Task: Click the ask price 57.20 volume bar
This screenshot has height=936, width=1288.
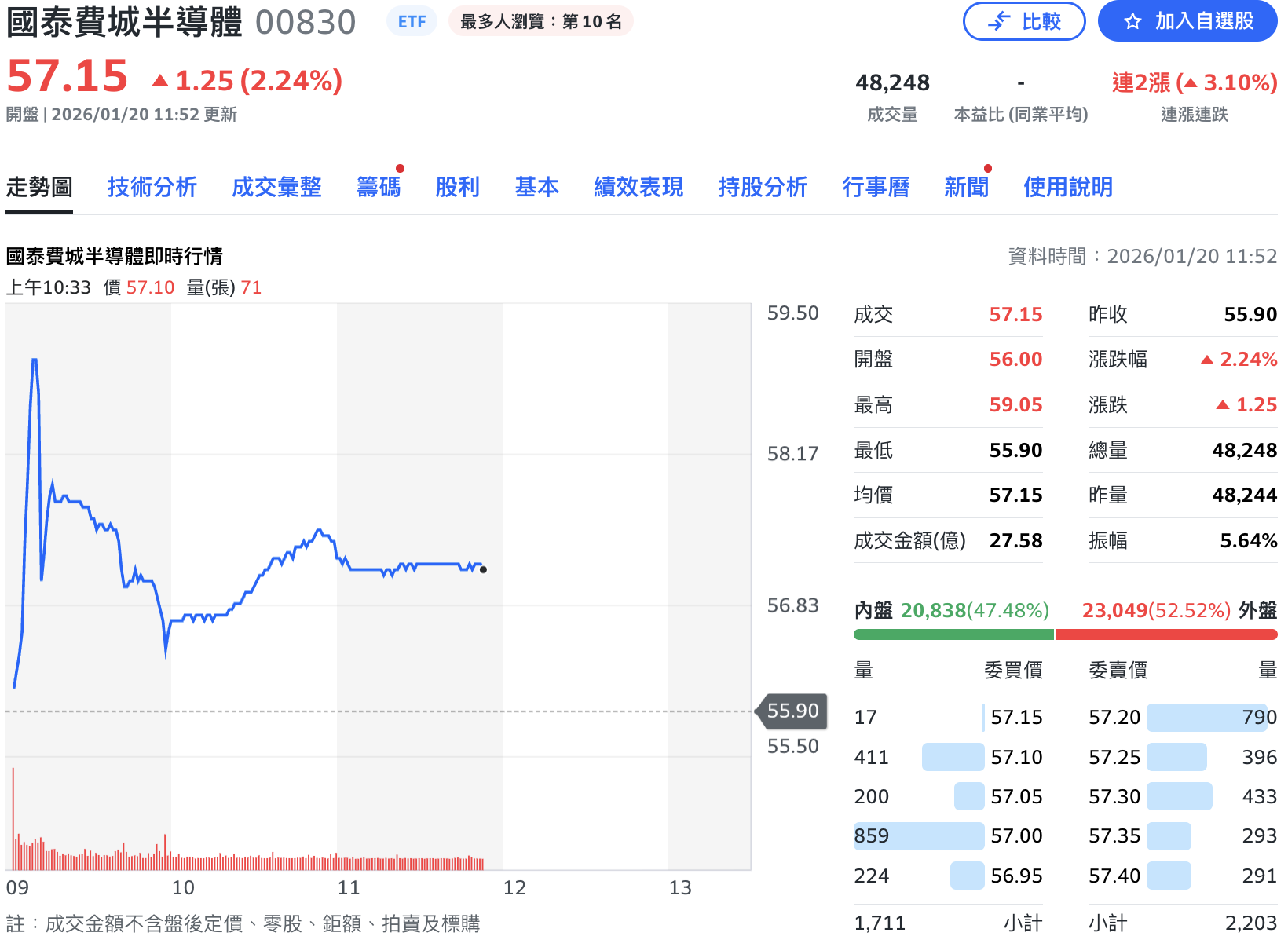Action: coord(1207,717)
